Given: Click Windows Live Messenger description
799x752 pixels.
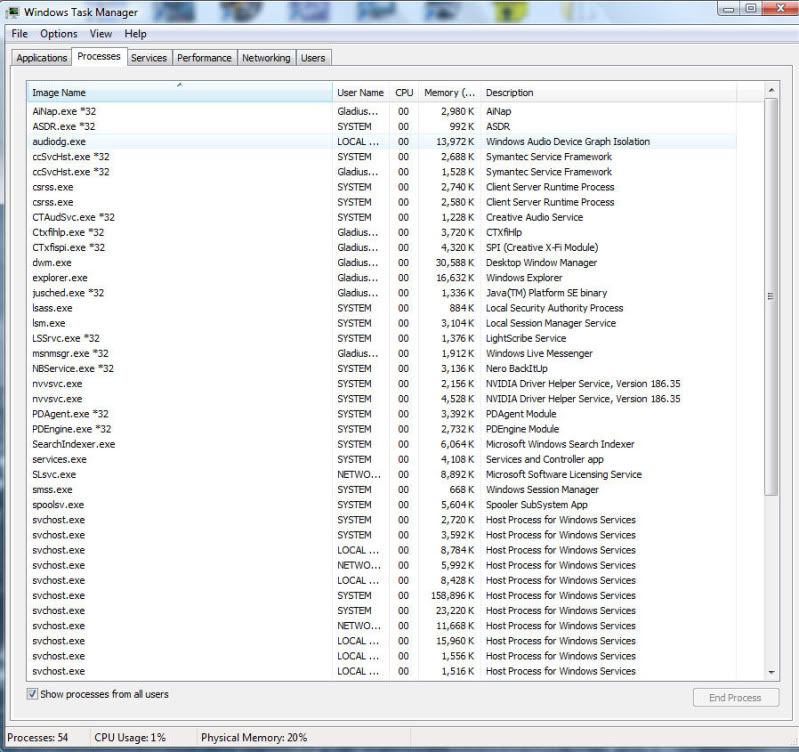Looking at the screenshot, I should pyautogui.click(x=539, y=353).
